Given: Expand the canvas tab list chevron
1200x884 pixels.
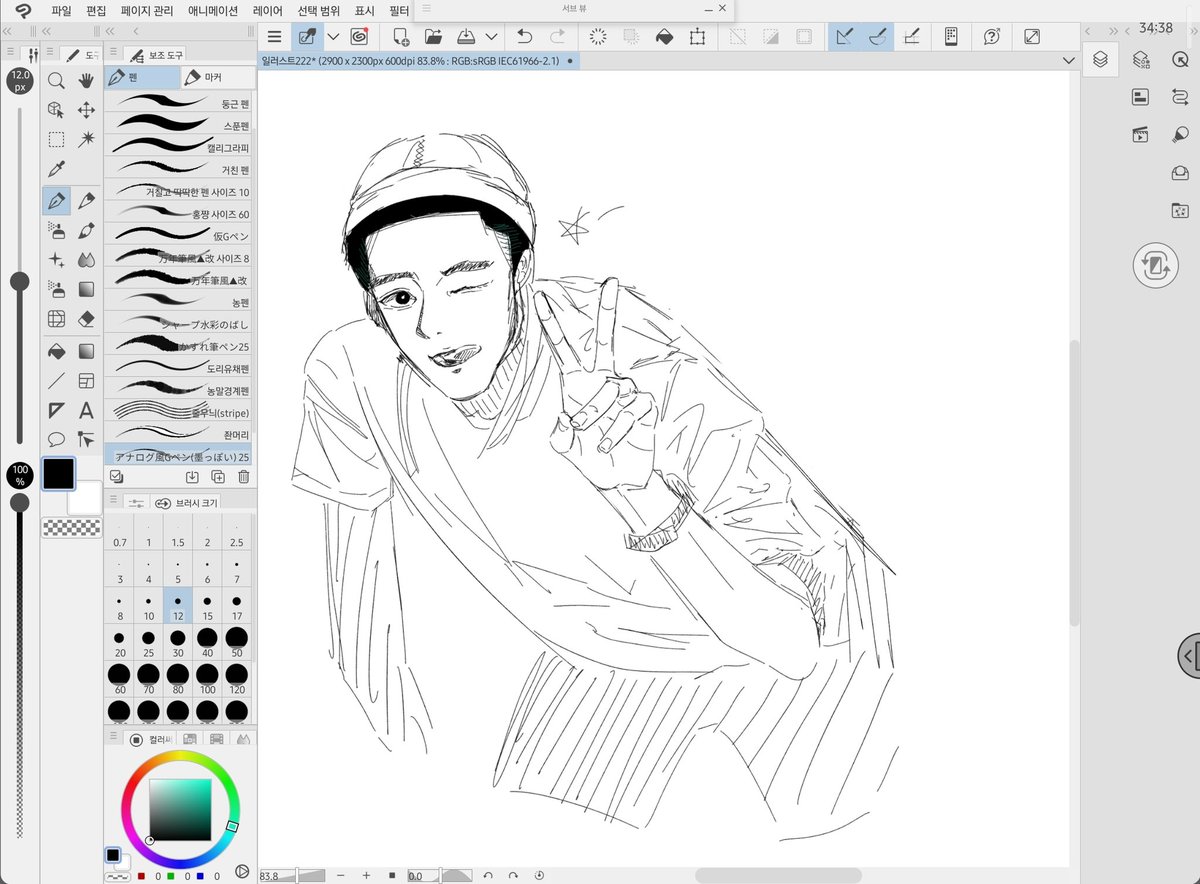Looking at the screenshot, I should [1069, 61].
